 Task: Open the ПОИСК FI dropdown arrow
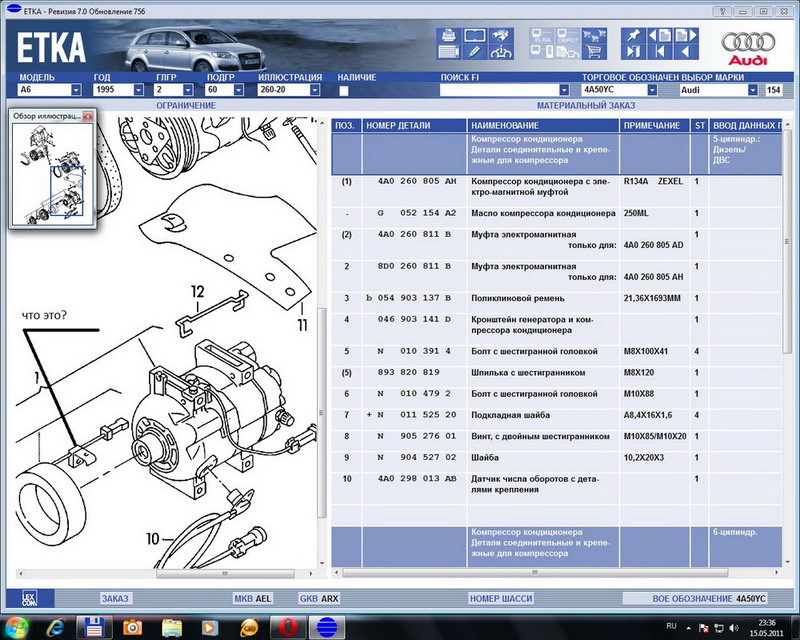[x=564, y=90]
